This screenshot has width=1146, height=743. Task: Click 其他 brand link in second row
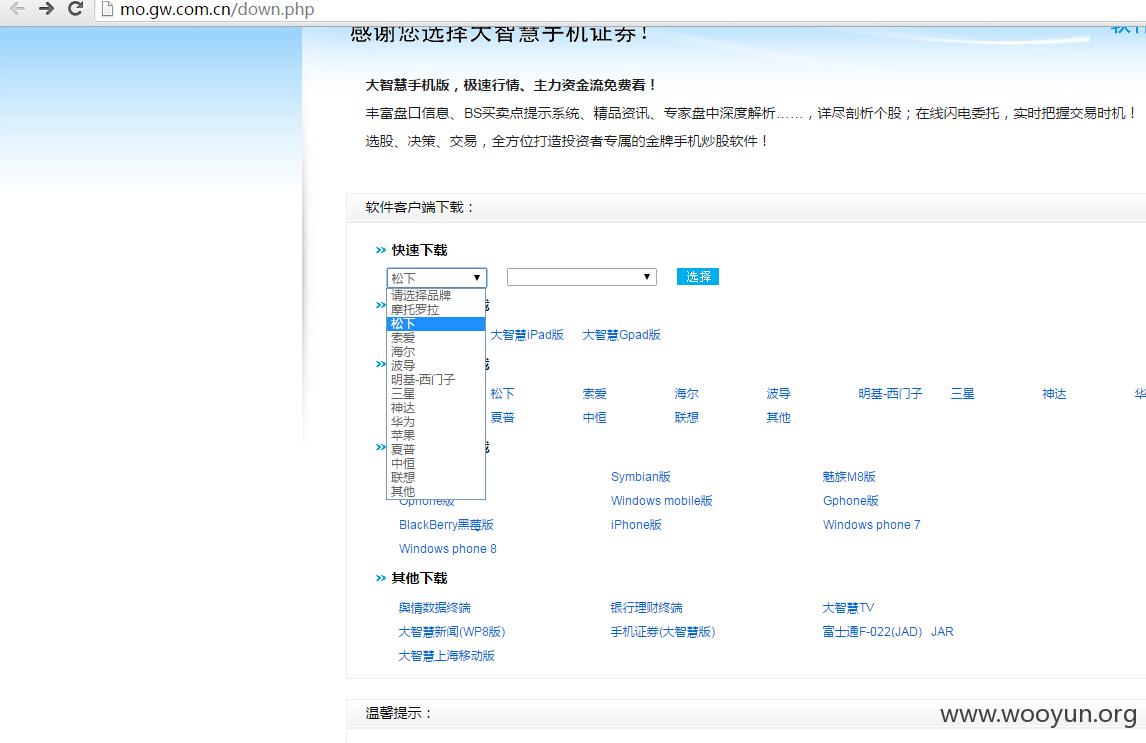point(778,417)
